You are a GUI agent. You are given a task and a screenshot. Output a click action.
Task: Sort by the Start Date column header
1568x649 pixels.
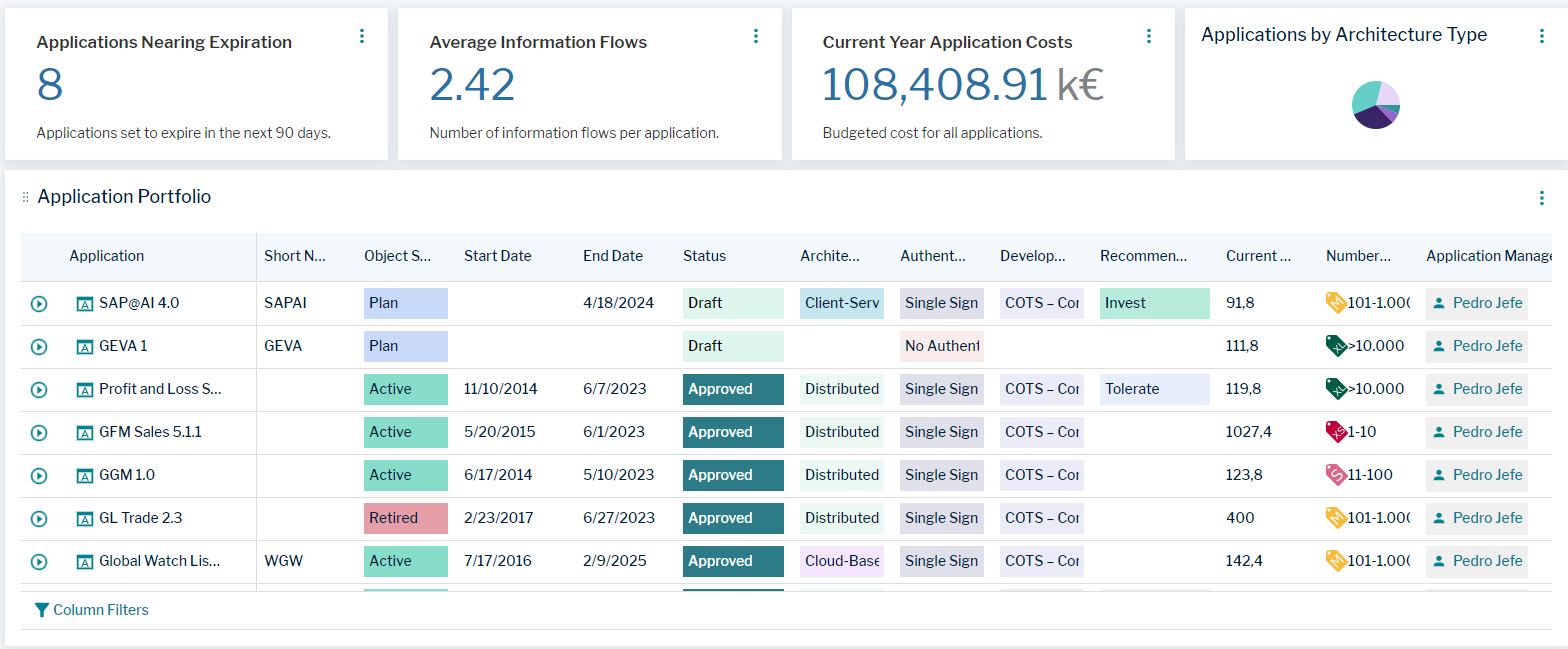pos(497,256)
